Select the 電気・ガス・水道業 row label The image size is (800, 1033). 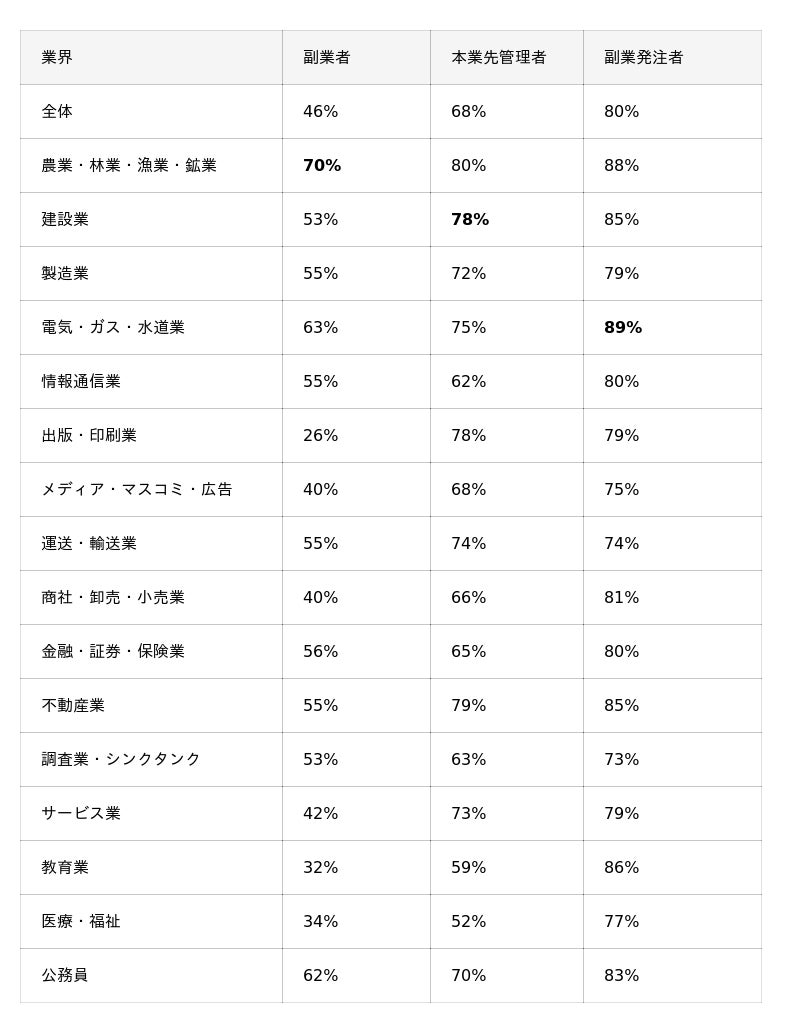tap(113, 328)
